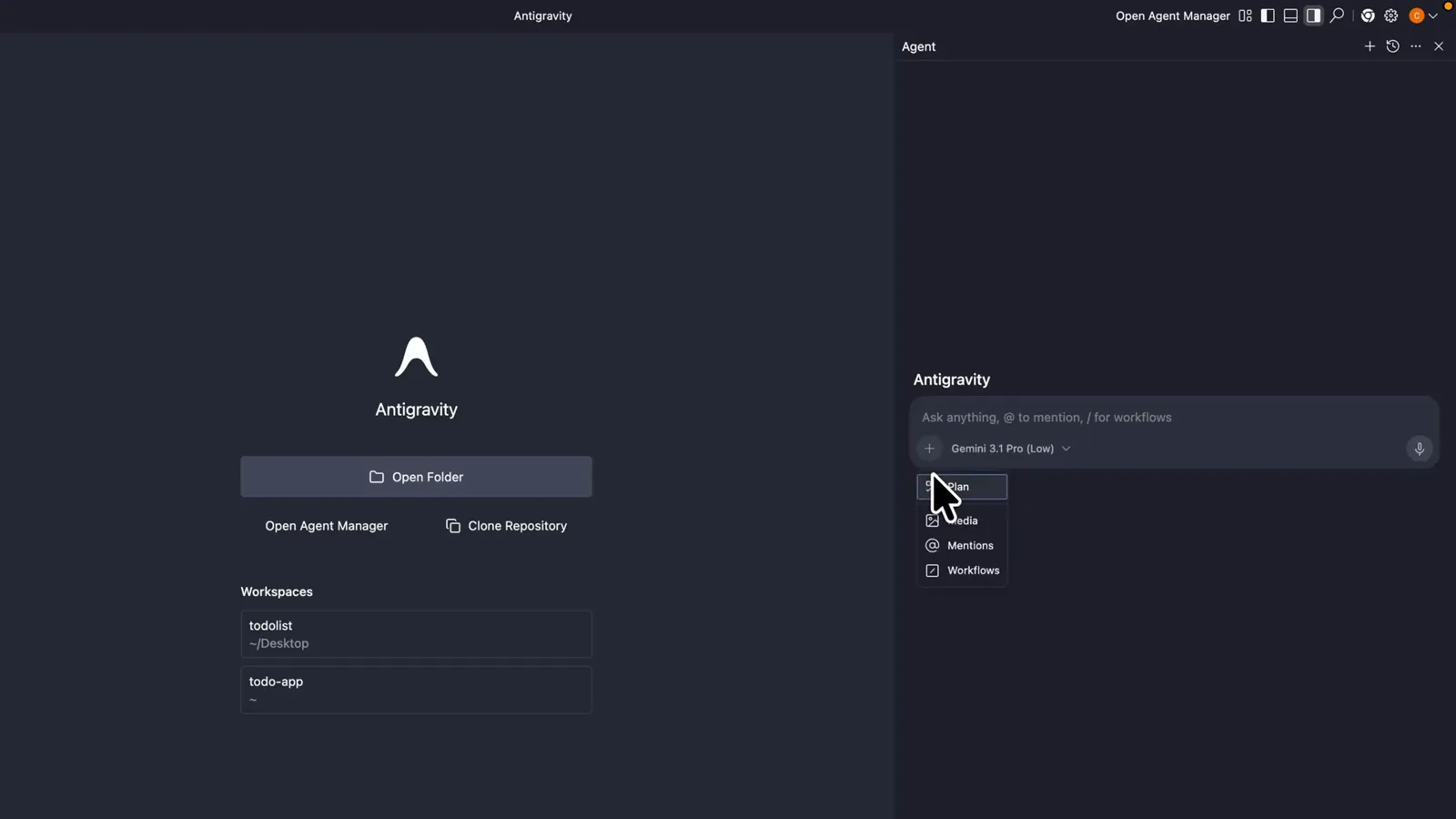Click Open Agent Manager link below Open Folder

coord(326,526)
